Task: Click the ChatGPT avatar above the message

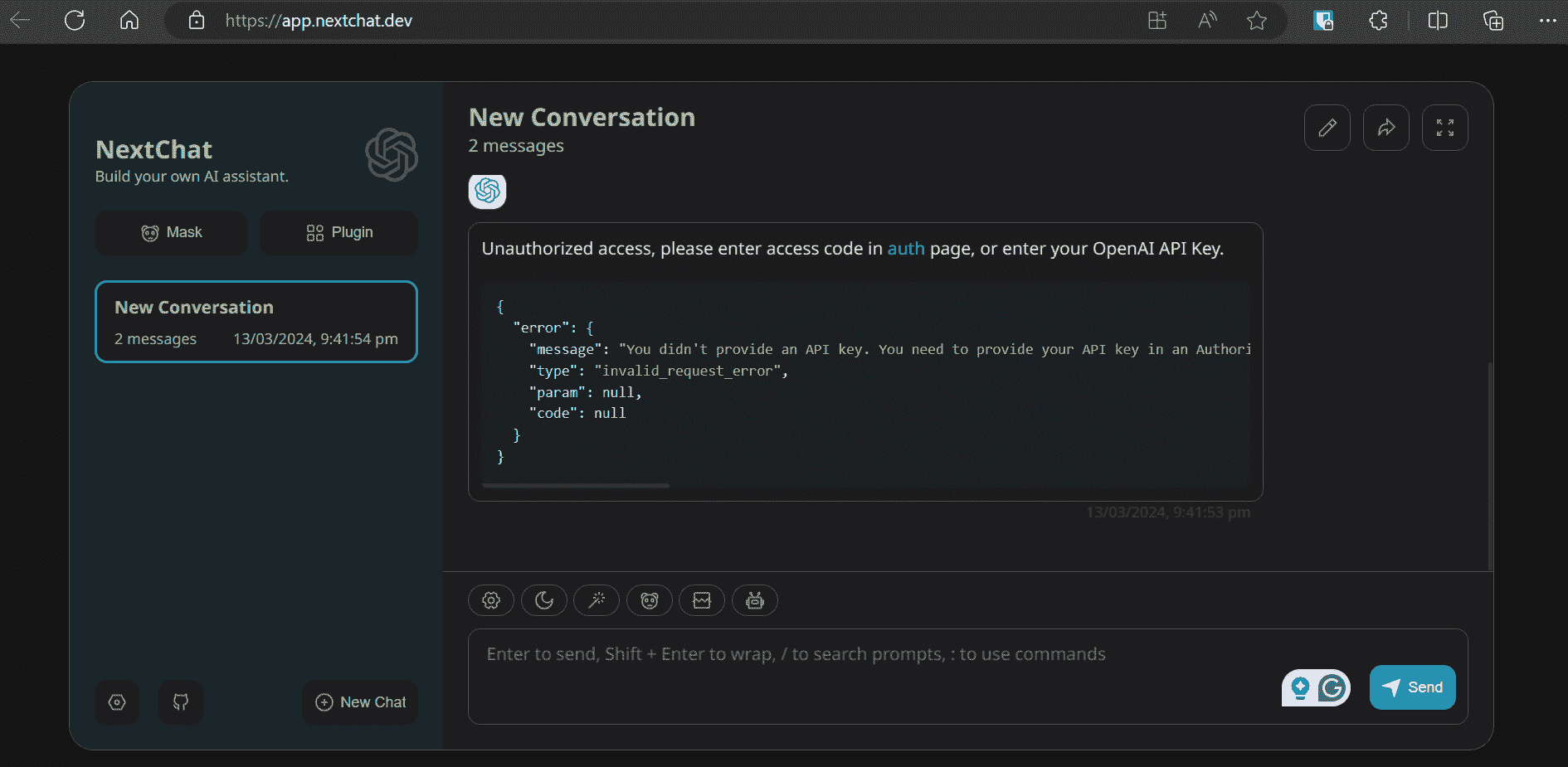Action: [x=487, y=192]
